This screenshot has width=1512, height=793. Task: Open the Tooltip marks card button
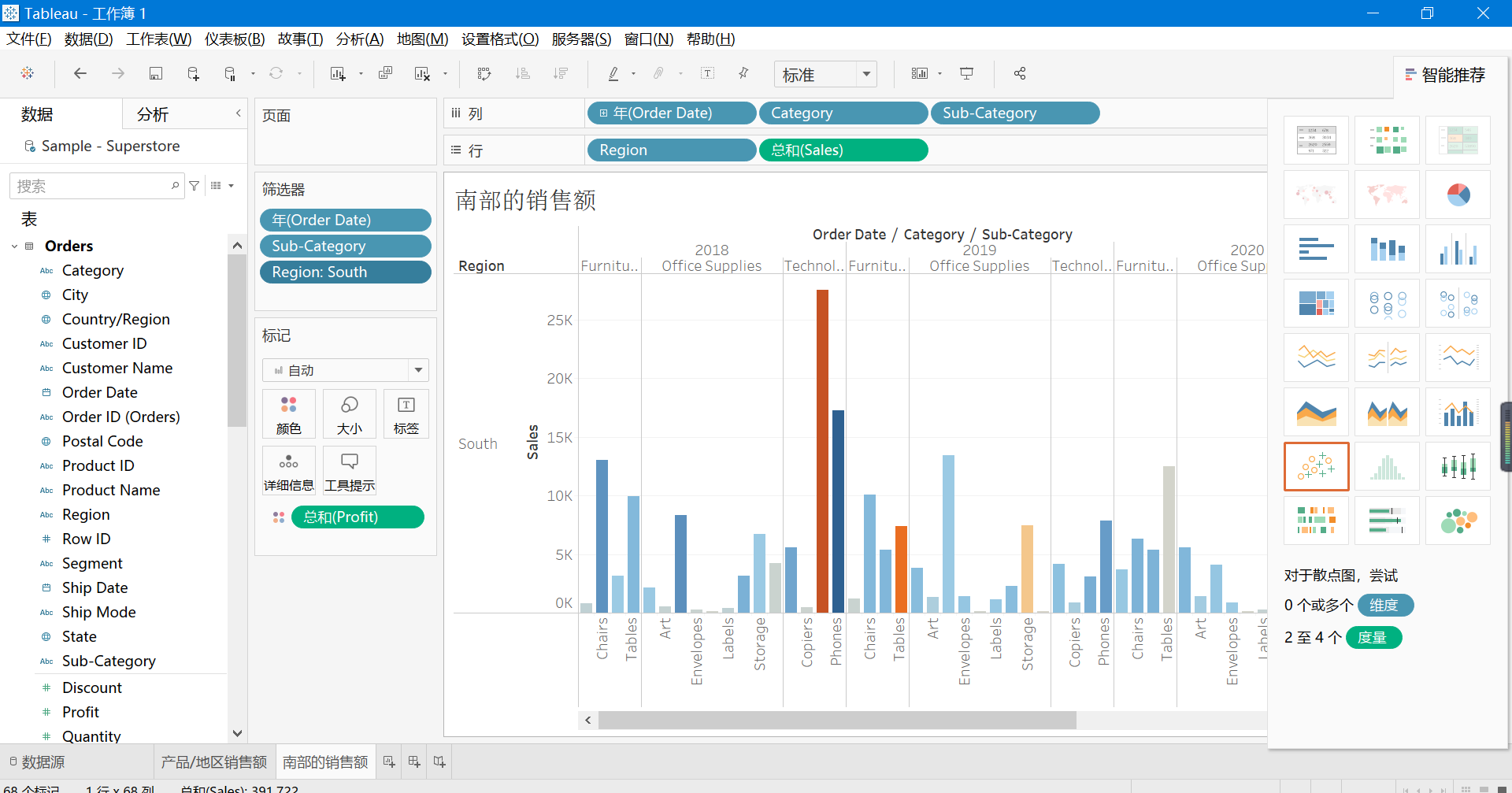click(350, 471)
